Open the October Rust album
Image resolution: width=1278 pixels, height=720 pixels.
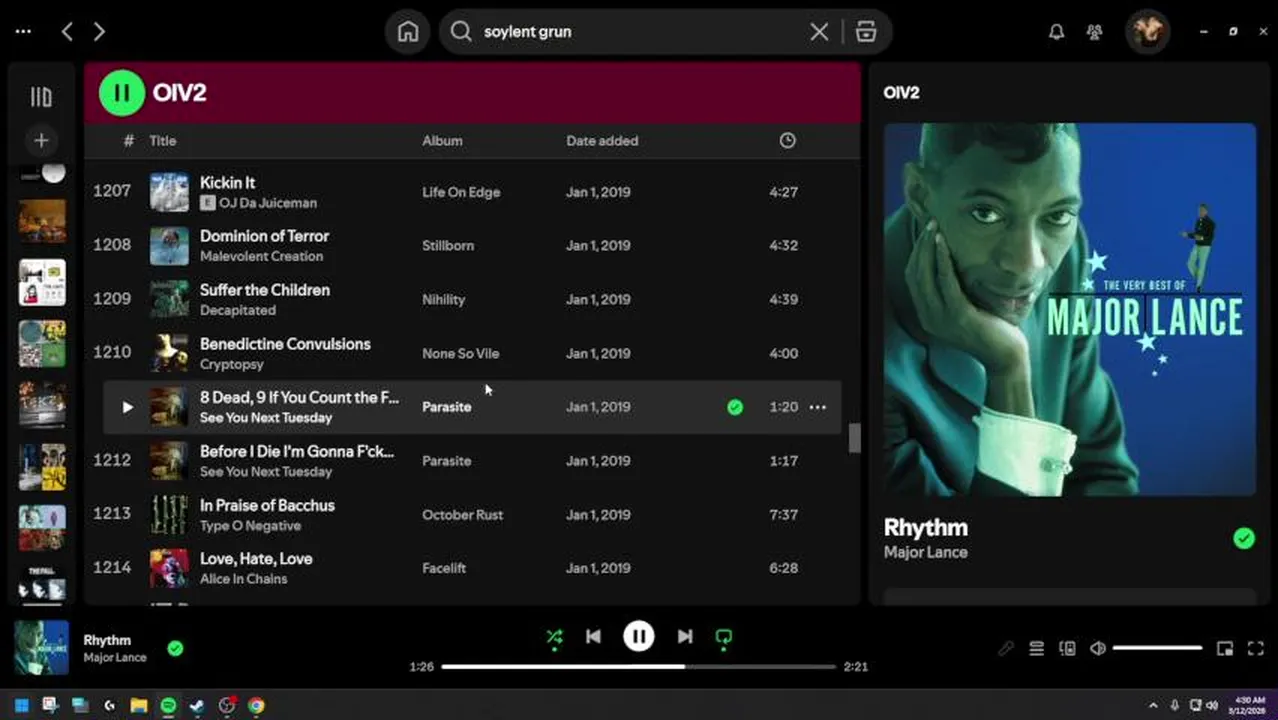coord(462,515)
